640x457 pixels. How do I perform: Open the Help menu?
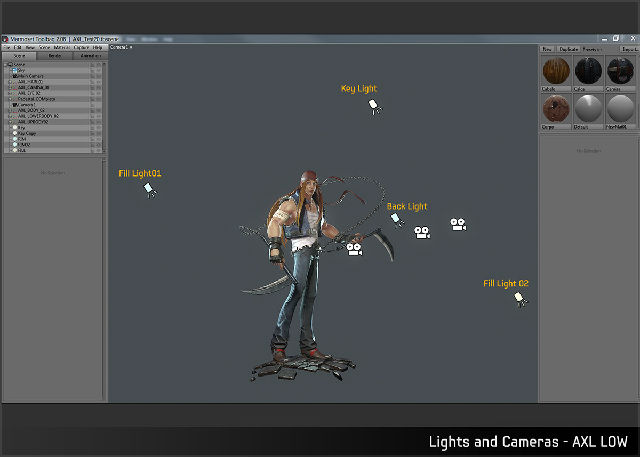[x=97, y=47]
